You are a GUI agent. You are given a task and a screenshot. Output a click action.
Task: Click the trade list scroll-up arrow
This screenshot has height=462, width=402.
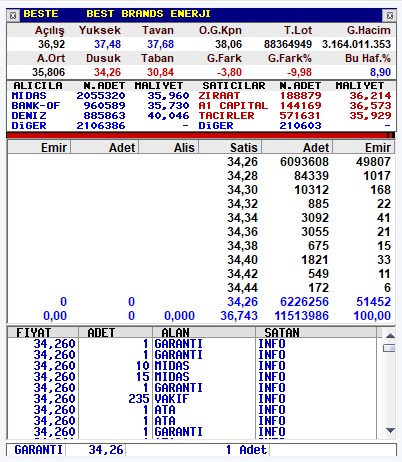[390, 335]
